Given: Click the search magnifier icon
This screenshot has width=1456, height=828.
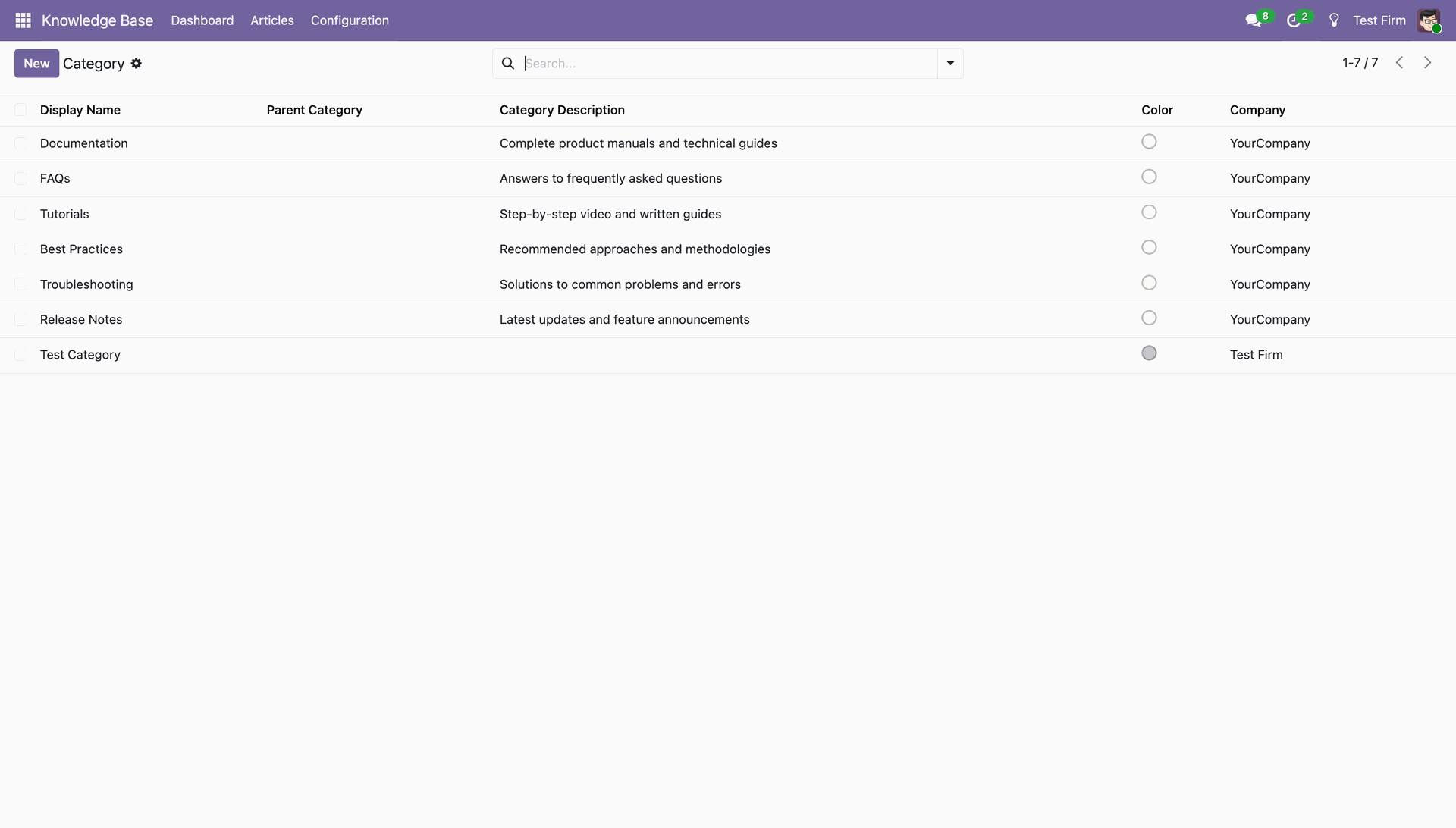Looking at the screenshot, I should [508, 64].
